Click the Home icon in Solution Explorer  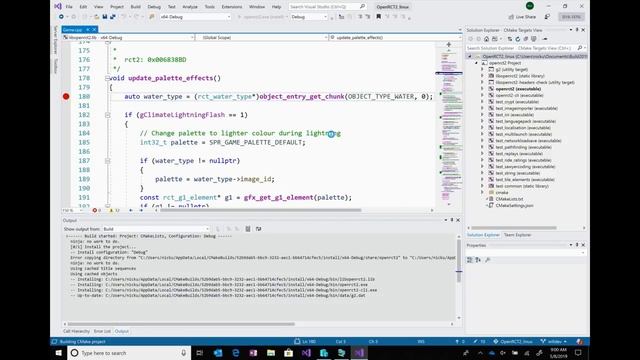point(486,39)
